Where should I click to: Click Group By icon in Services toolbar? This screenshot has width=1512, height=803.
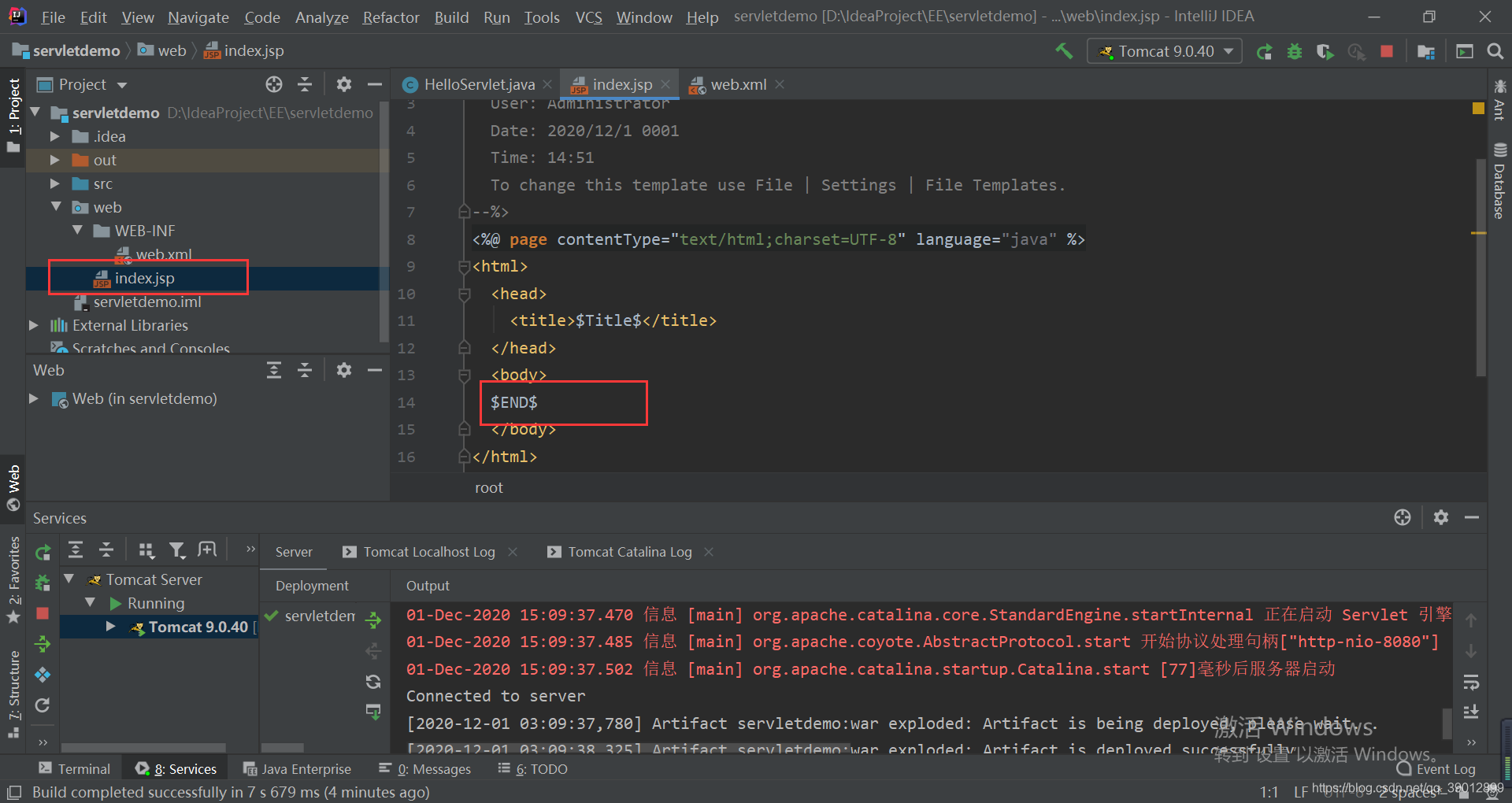click(x=146, y=550)
